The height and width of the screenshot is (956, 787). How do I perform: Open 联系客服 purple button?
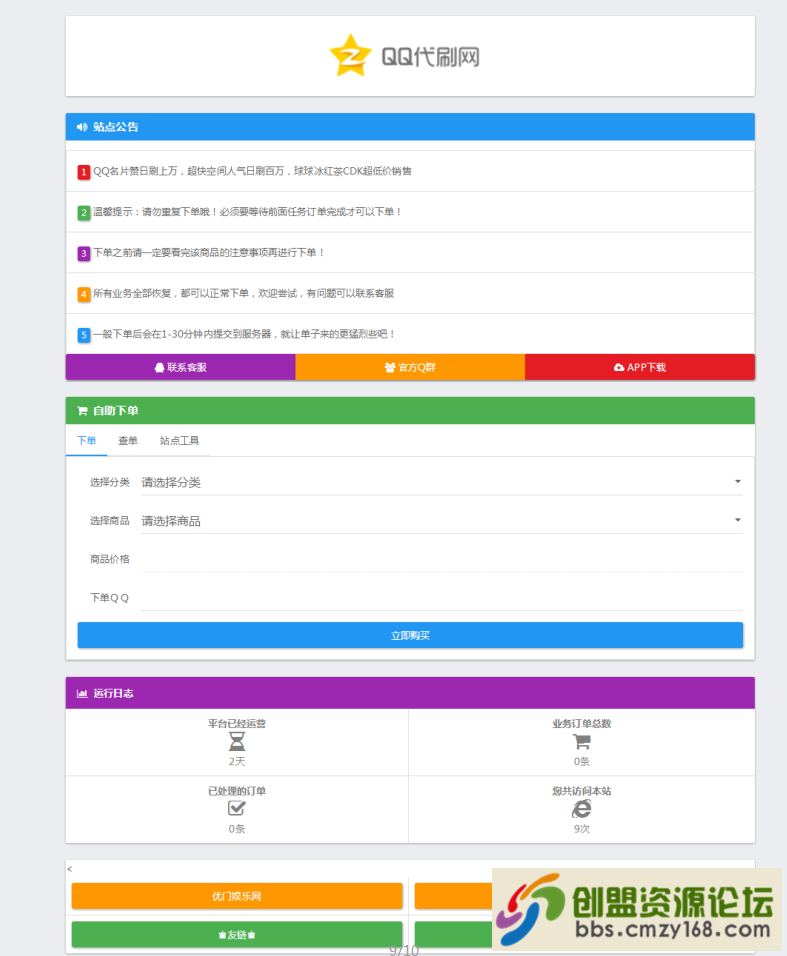(x=180, y=367)
